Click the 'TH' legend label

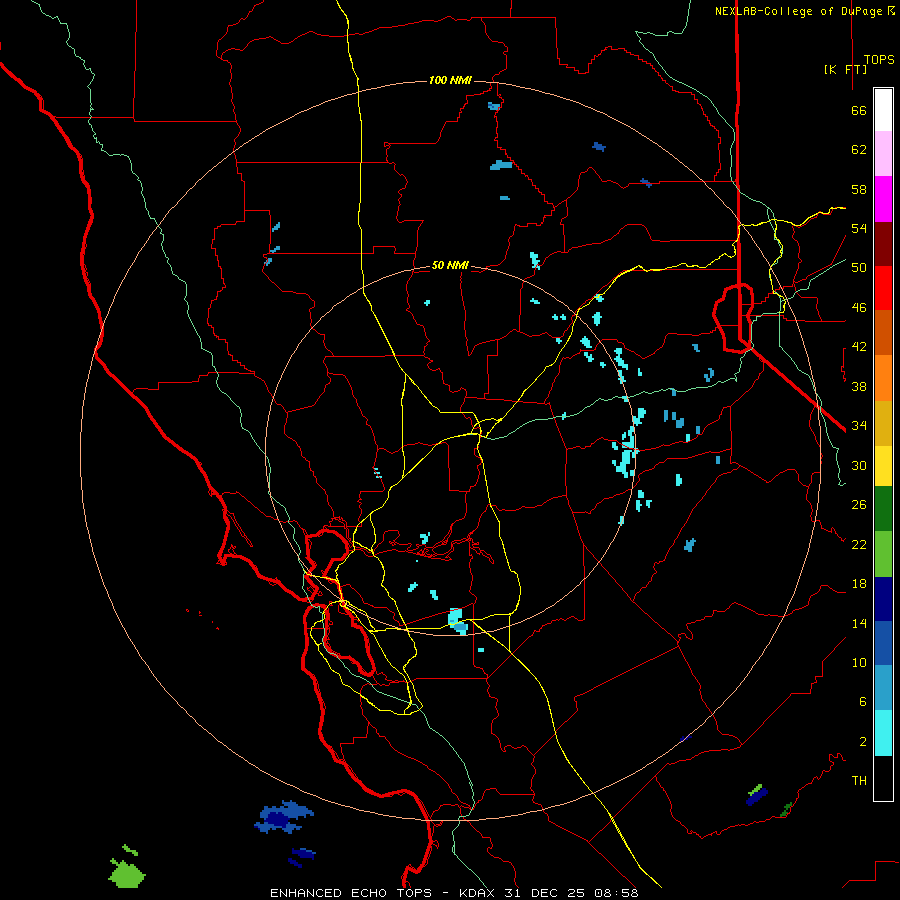(859, 781)
